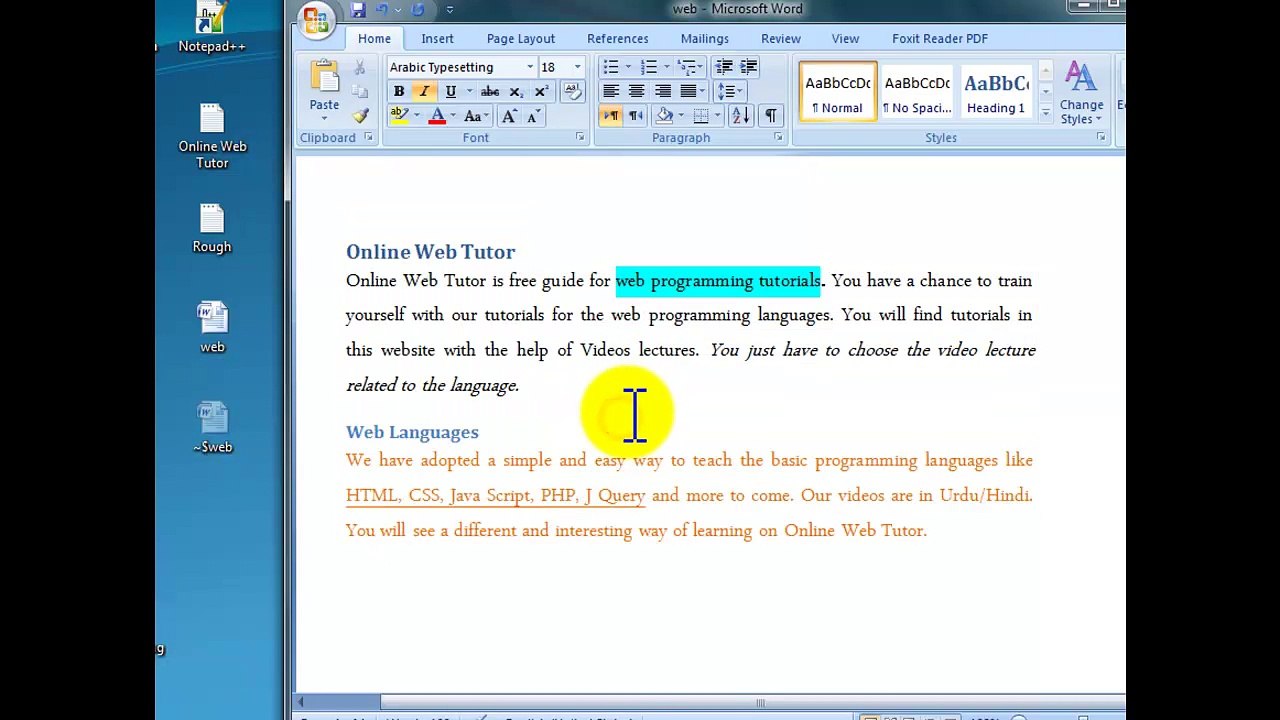This screenshot has width=1280, height=720.
Task: Click the Paste clipboard icon
Action: point(324,77)
